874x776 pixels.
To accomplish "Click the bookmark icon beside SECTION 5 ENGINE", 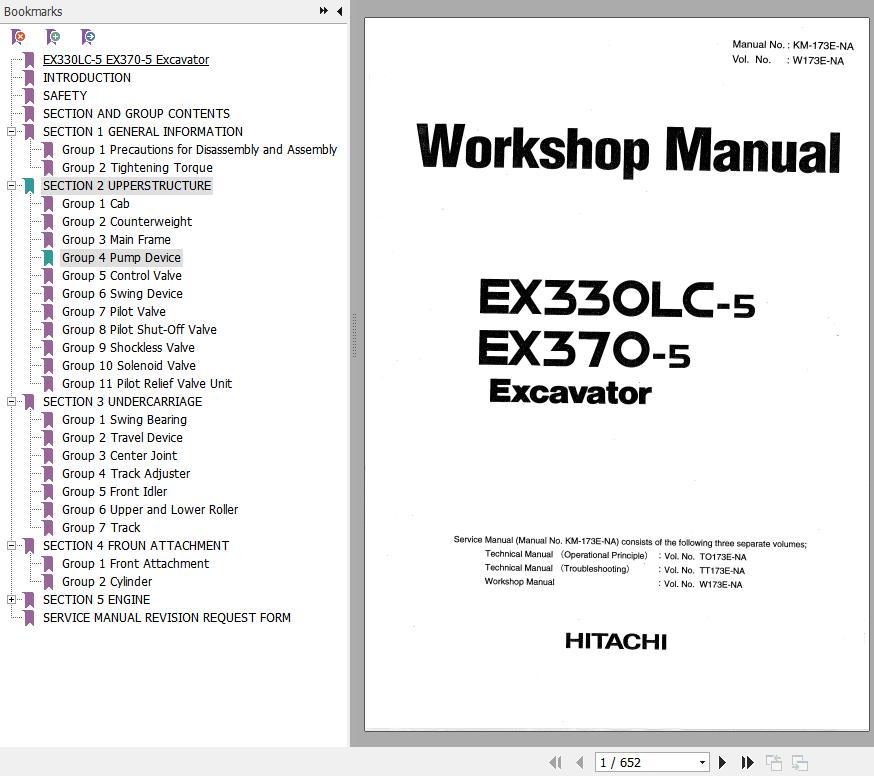I will (x=30, y=599).
